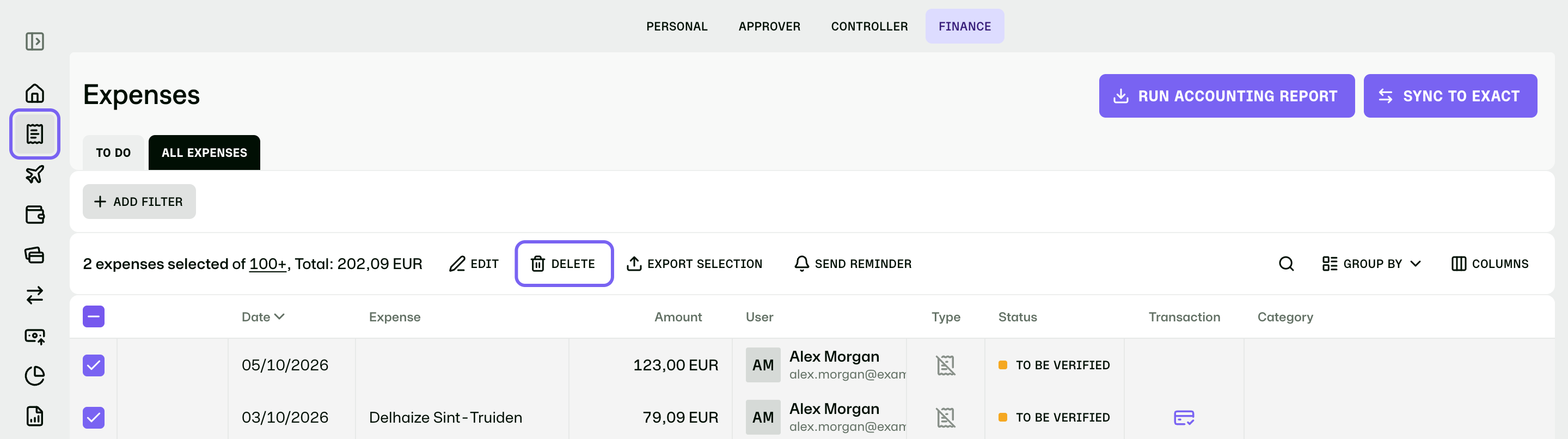The image size is (1568, 439).
Task: Click the search magnifier icon
Action: click(x=1286, y=264)
